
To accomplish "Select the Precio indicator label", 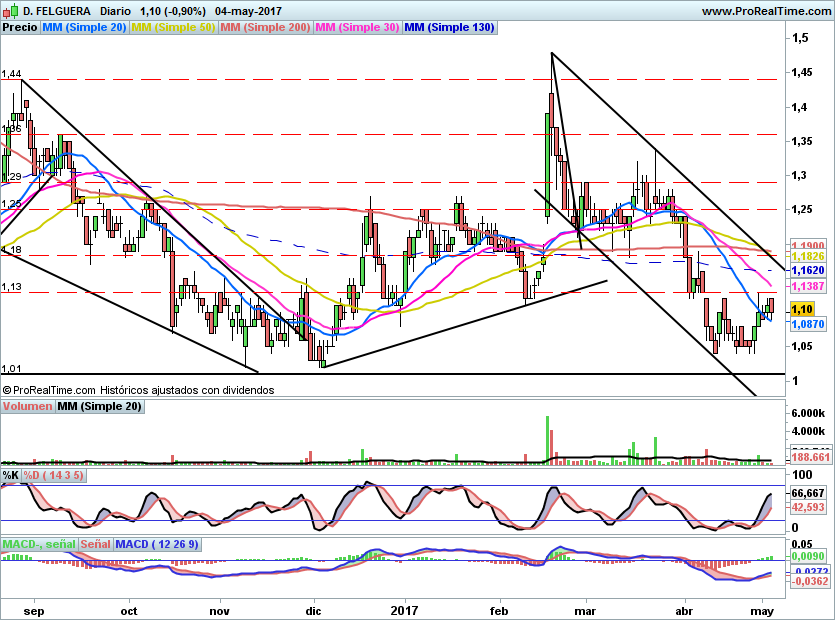I will (20, 28).
